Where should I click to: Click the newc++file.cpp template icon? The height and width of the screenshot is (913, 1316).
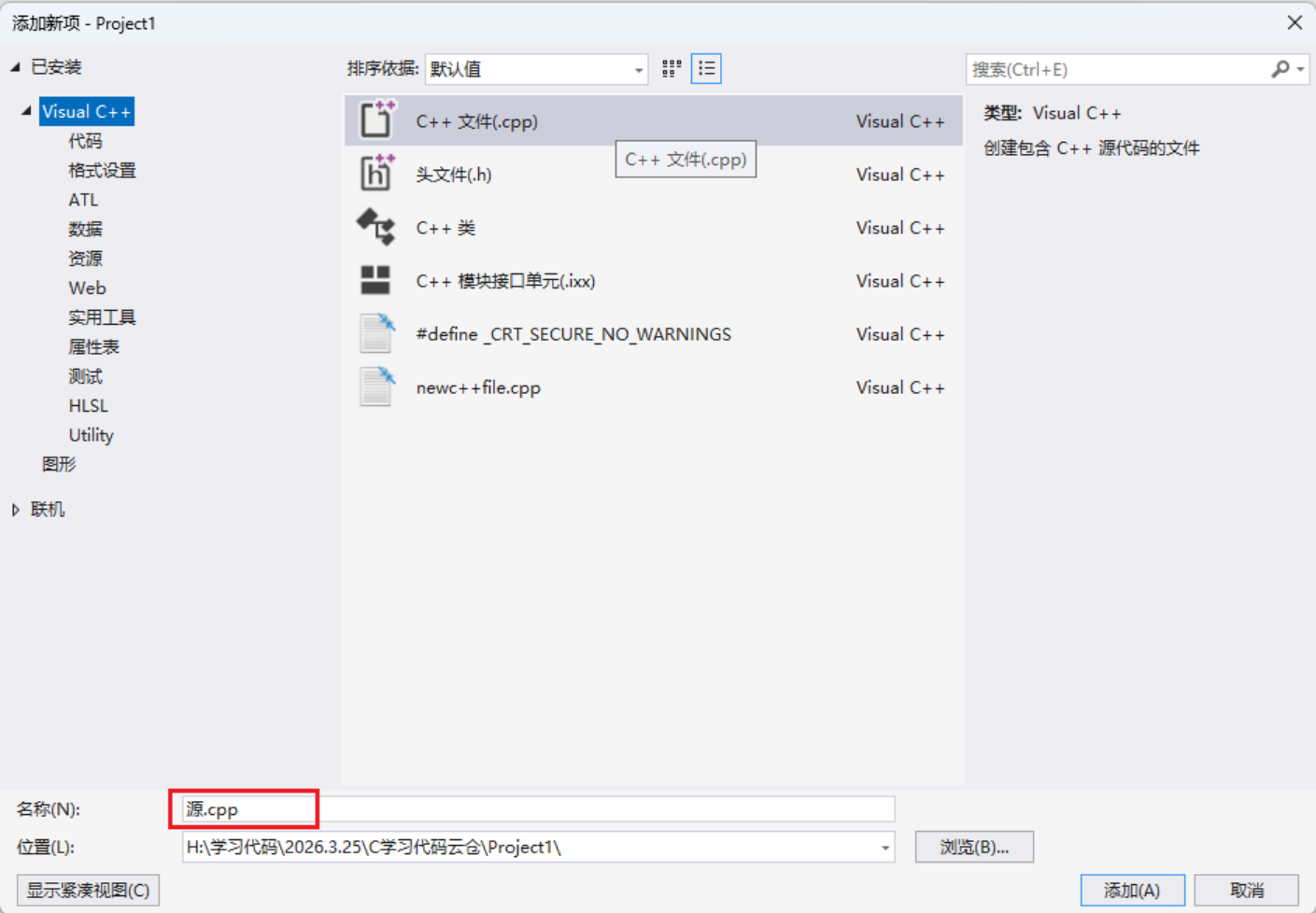point(377,386)
